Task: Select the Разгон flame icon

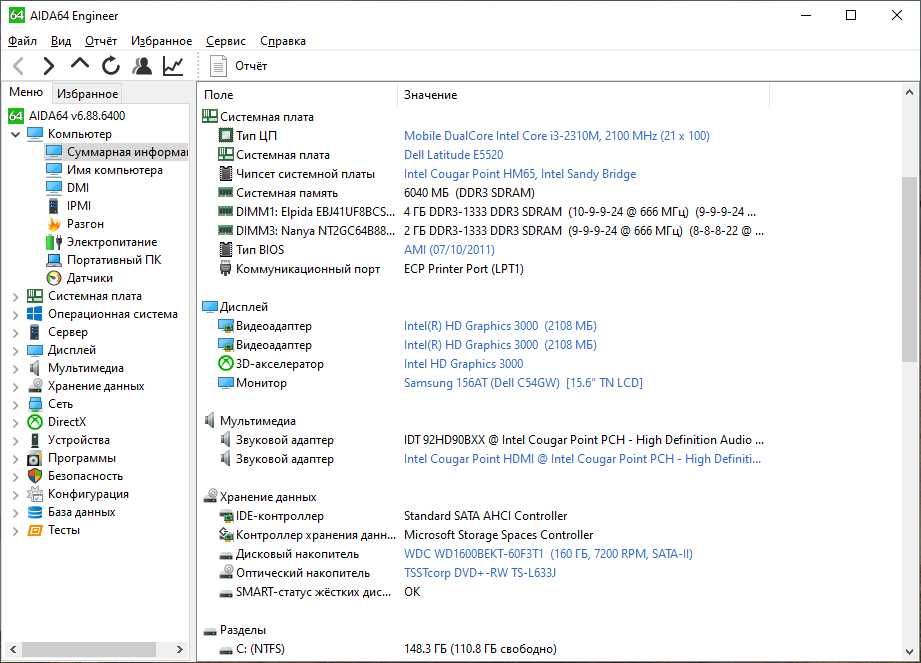Action: 54,224
